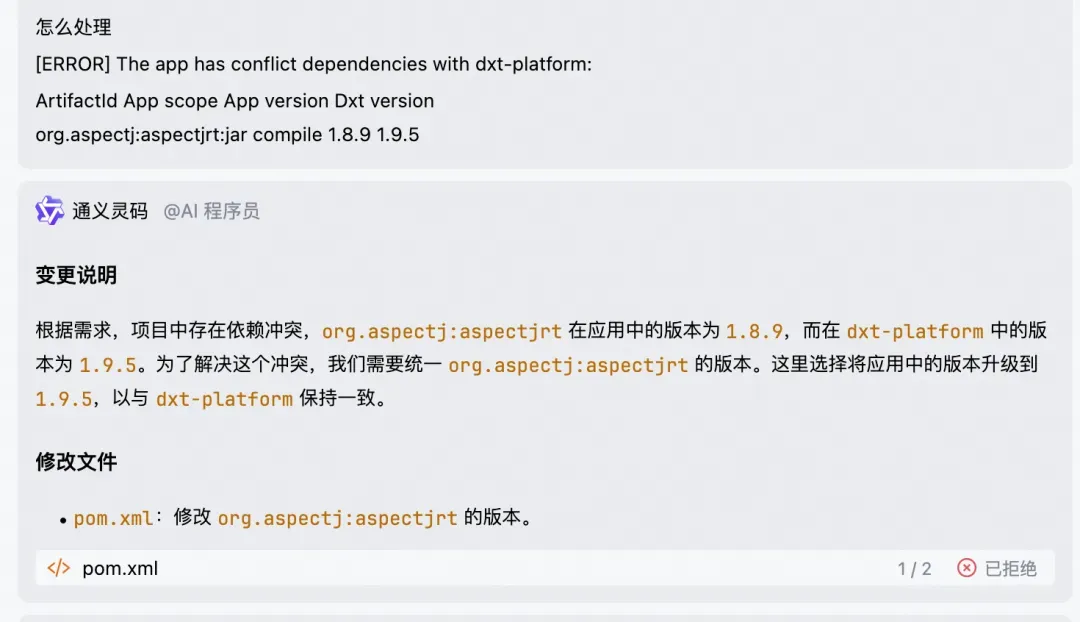
Task: Click the aspectjrt:jar compile dependency line
Action: (227, 134)
